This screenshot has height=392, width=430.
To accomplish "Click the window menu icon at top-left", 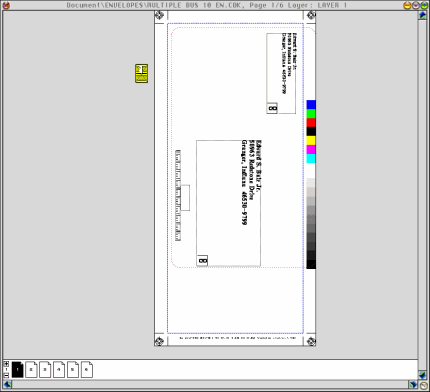I will [6, 5].
